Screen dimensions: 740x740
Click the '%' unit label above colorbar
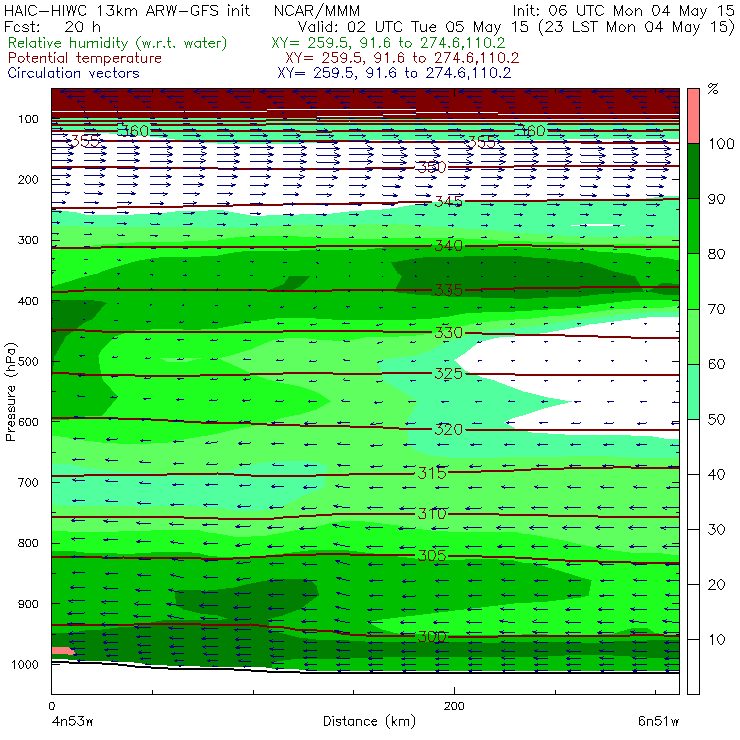(713, 89)
